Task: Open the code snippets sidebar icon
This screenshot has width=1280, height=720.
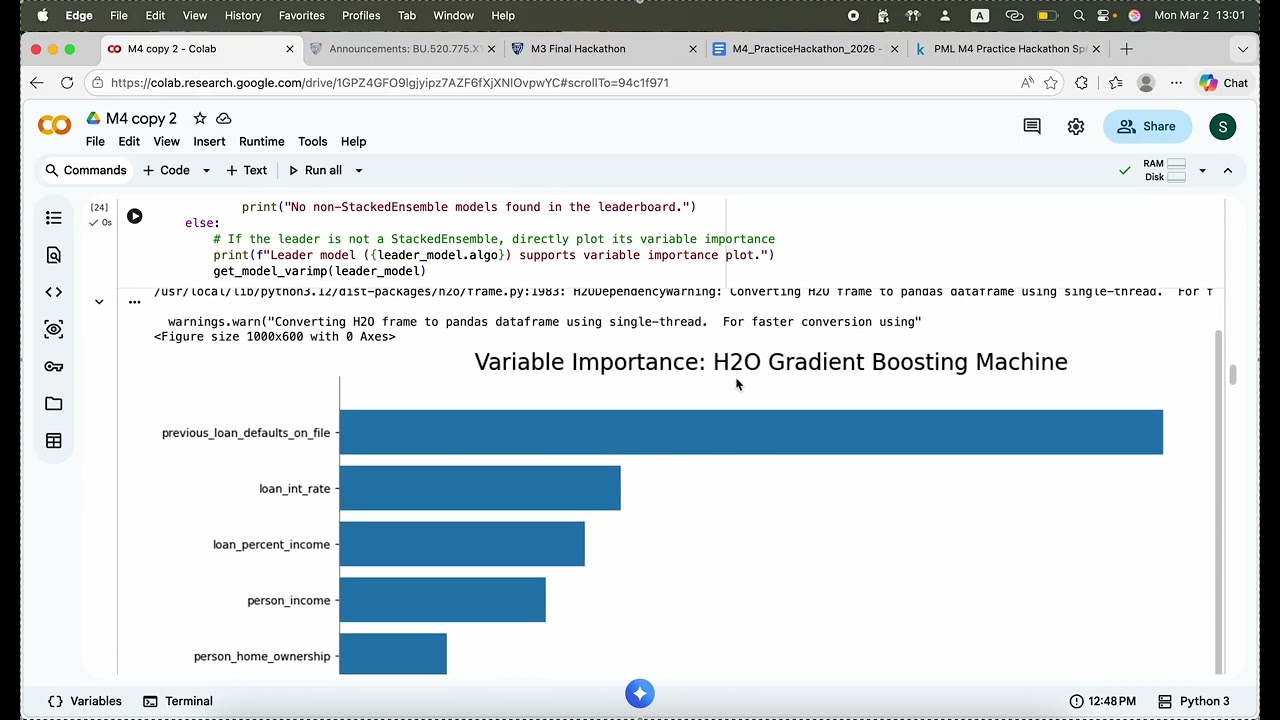Action: pos(54,292)
